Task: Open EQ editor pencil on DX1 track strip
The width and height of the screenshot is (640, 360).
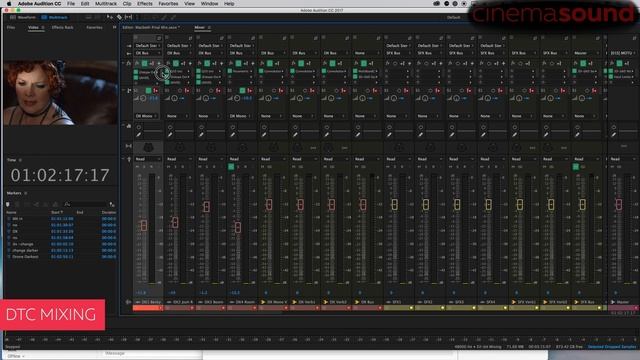Action: [139, 134]
